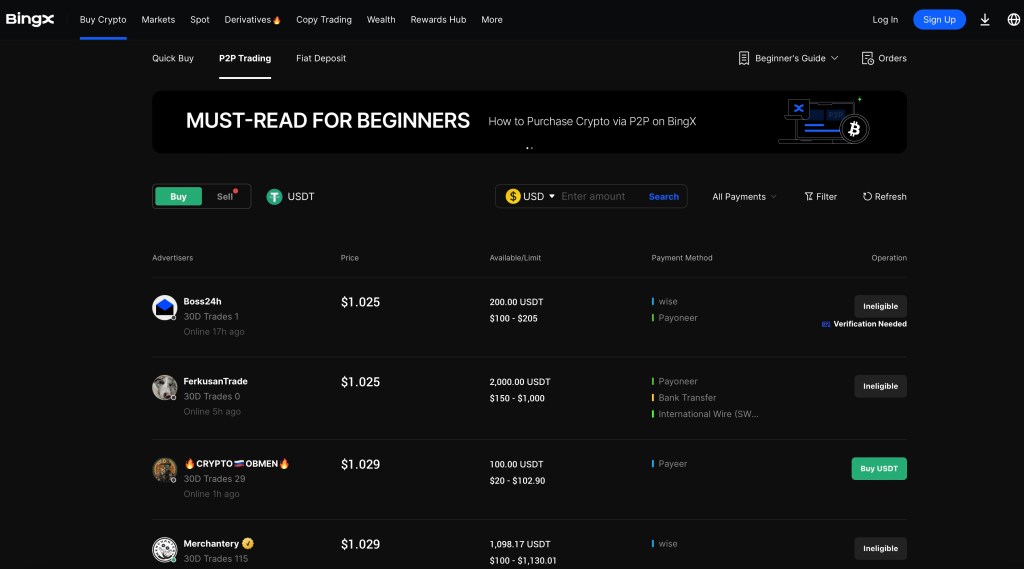The height and width of the screenshot is (569, 1024).
Task: Switch to the Sell toggle
Action: (225, 197)
